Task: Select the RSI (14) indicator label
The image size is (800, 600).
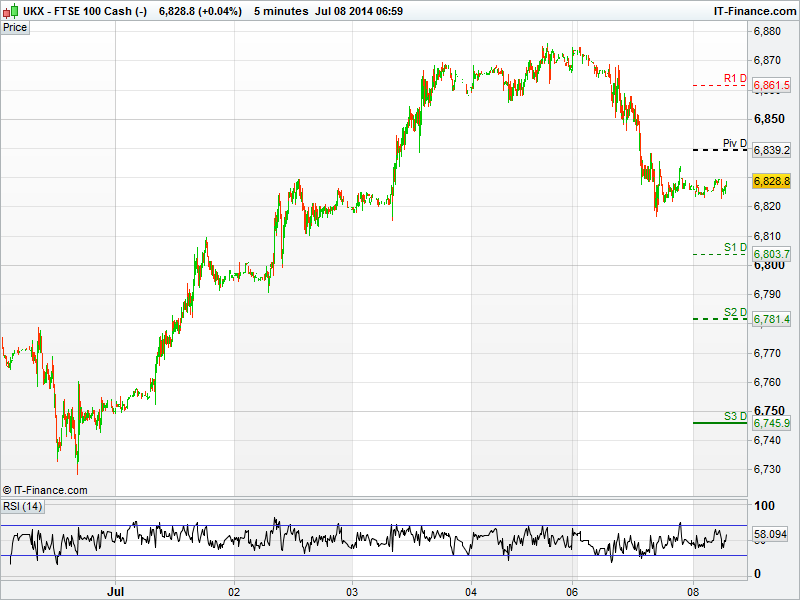Action: (x=23, y=507)
